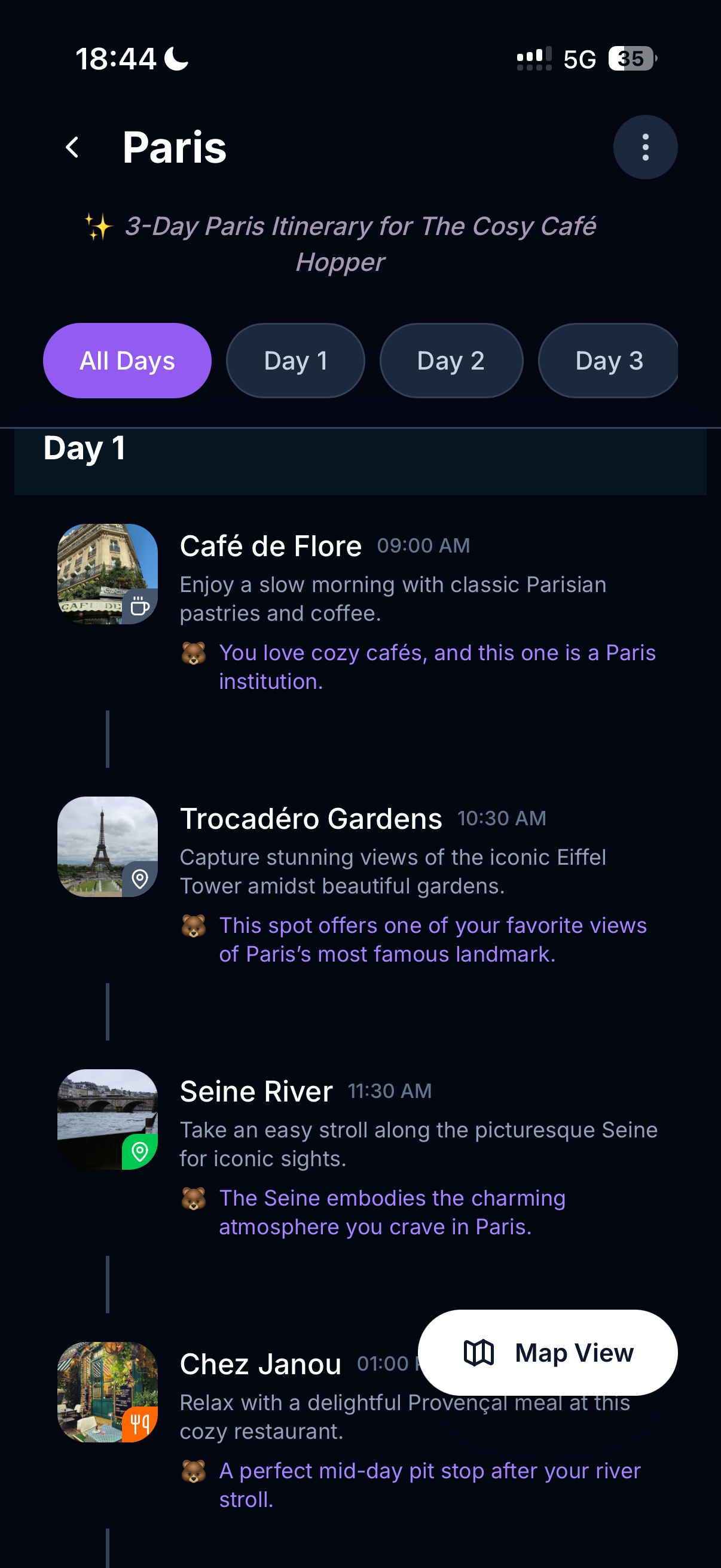Open the Chez Janou title entry

tap(261, 1364)
